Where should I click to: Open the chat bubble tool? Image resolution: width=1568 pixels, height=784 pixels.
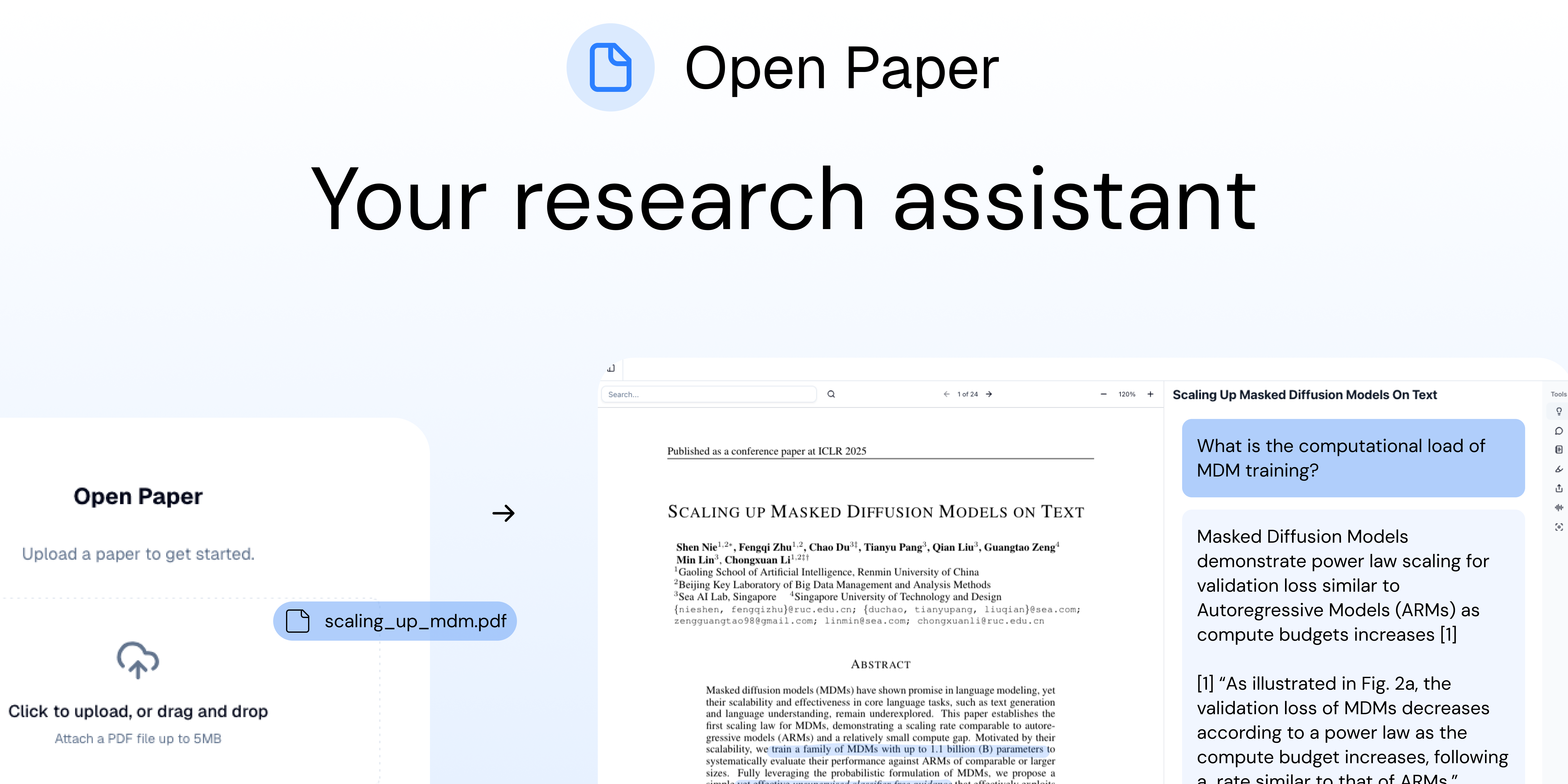tap(1559, 431)
